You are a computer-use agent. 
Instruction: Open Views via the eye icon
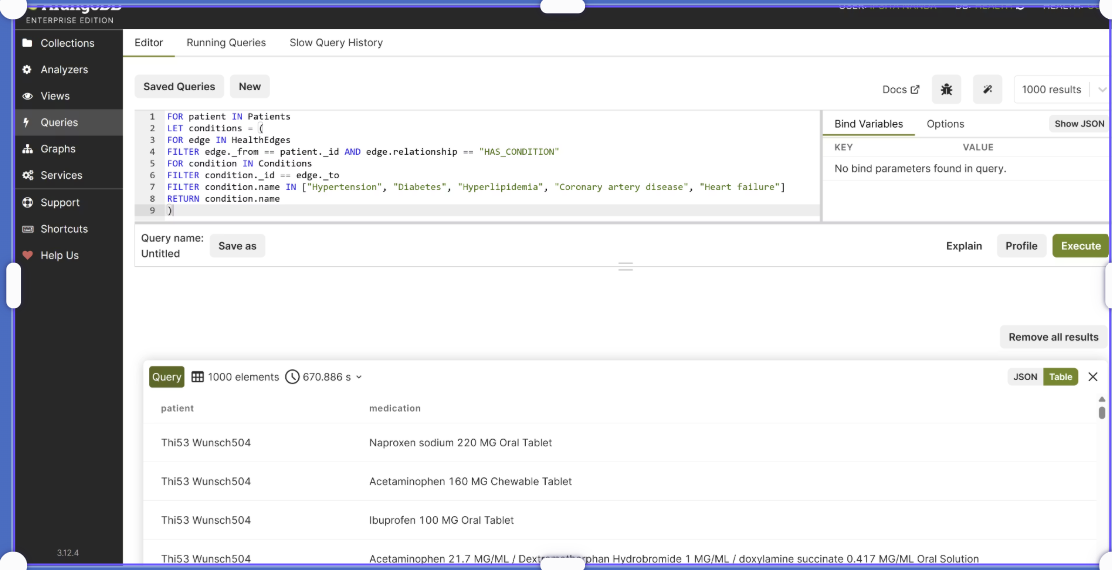coord(27,96)
